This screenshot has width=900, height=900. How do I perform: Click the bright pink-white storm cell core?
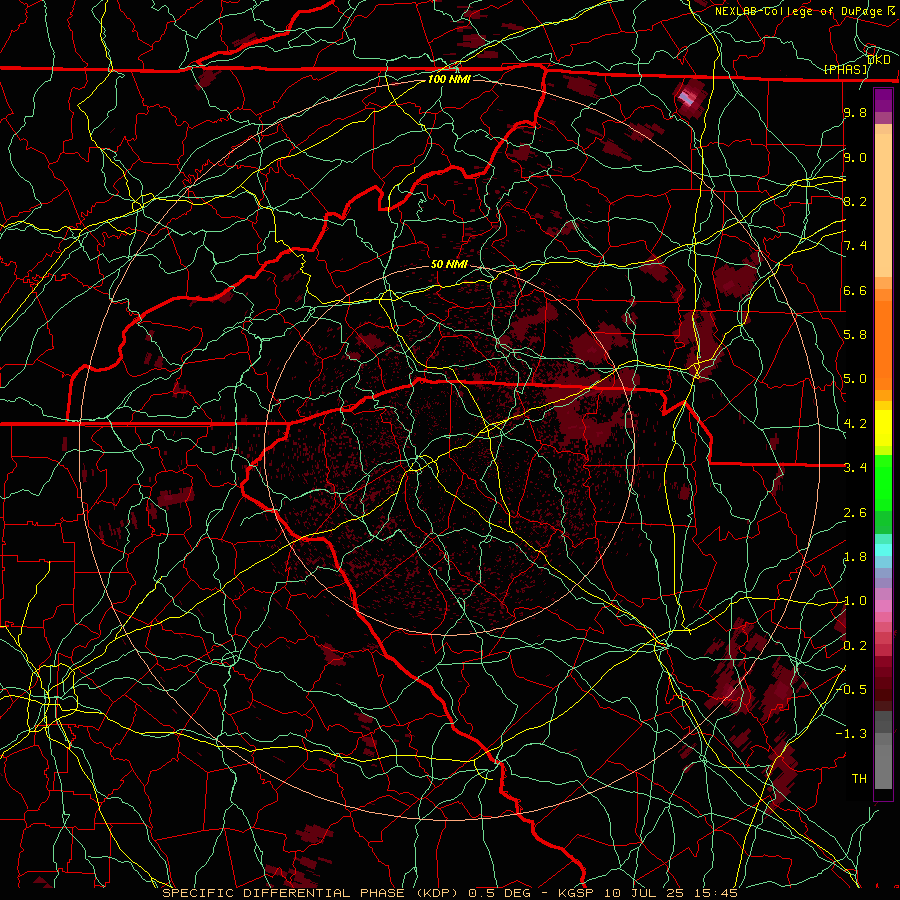(686, 98)
